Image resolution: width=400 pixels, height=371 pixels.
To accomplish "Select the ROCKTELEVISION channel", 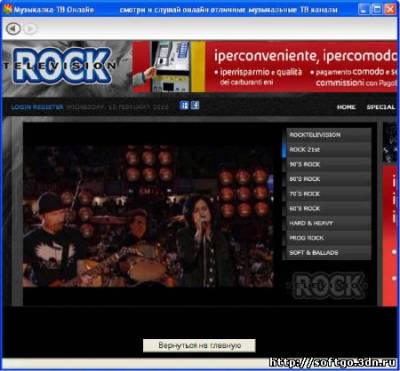I will (x=327, y=135).
